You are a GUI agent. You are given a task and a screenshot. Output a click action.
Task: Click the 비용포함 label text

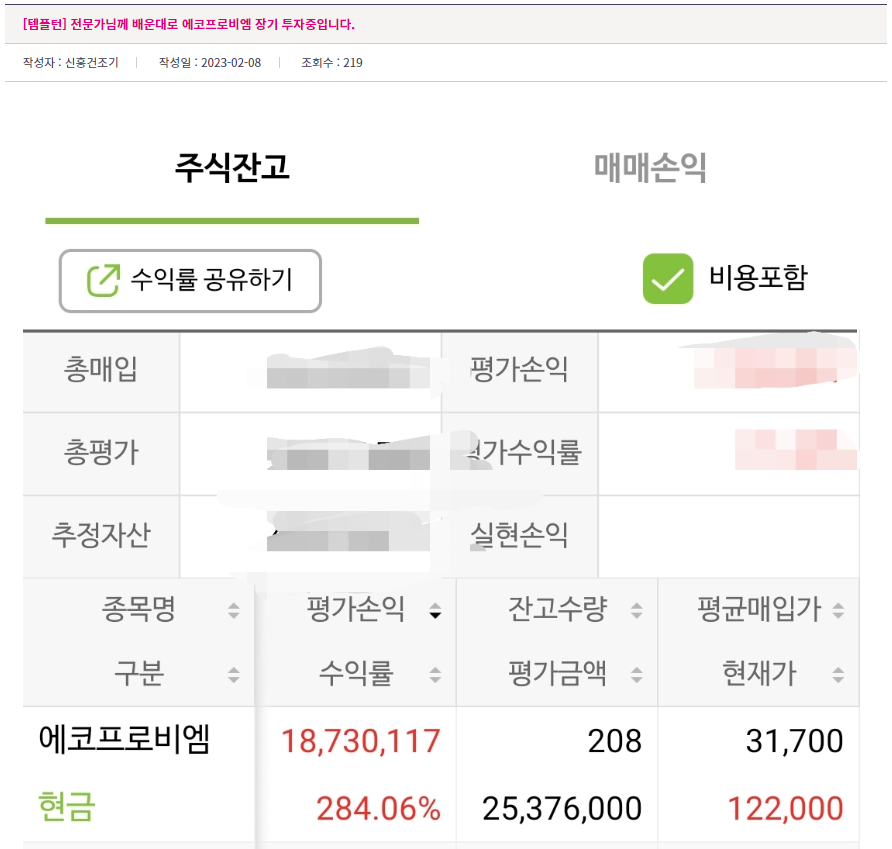758,278
